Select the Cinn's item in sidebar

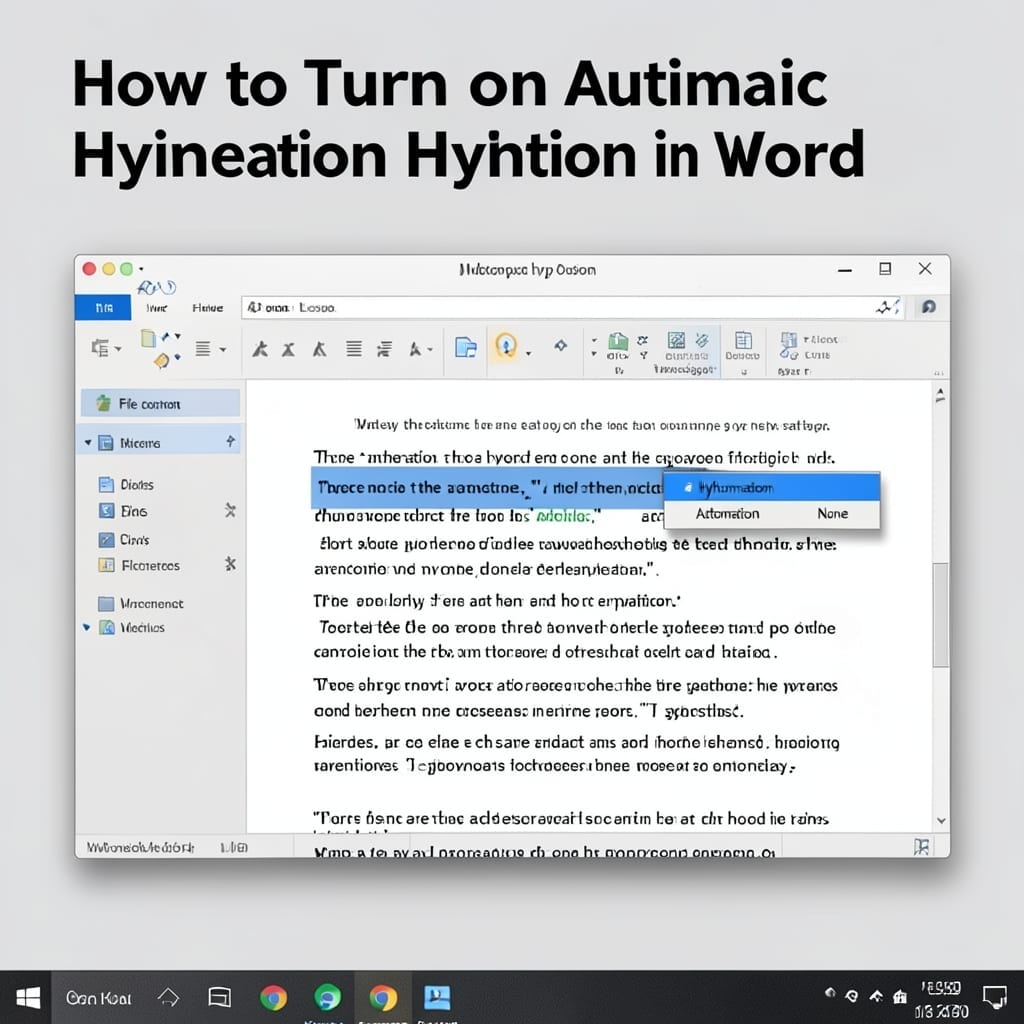click(124, 539)
